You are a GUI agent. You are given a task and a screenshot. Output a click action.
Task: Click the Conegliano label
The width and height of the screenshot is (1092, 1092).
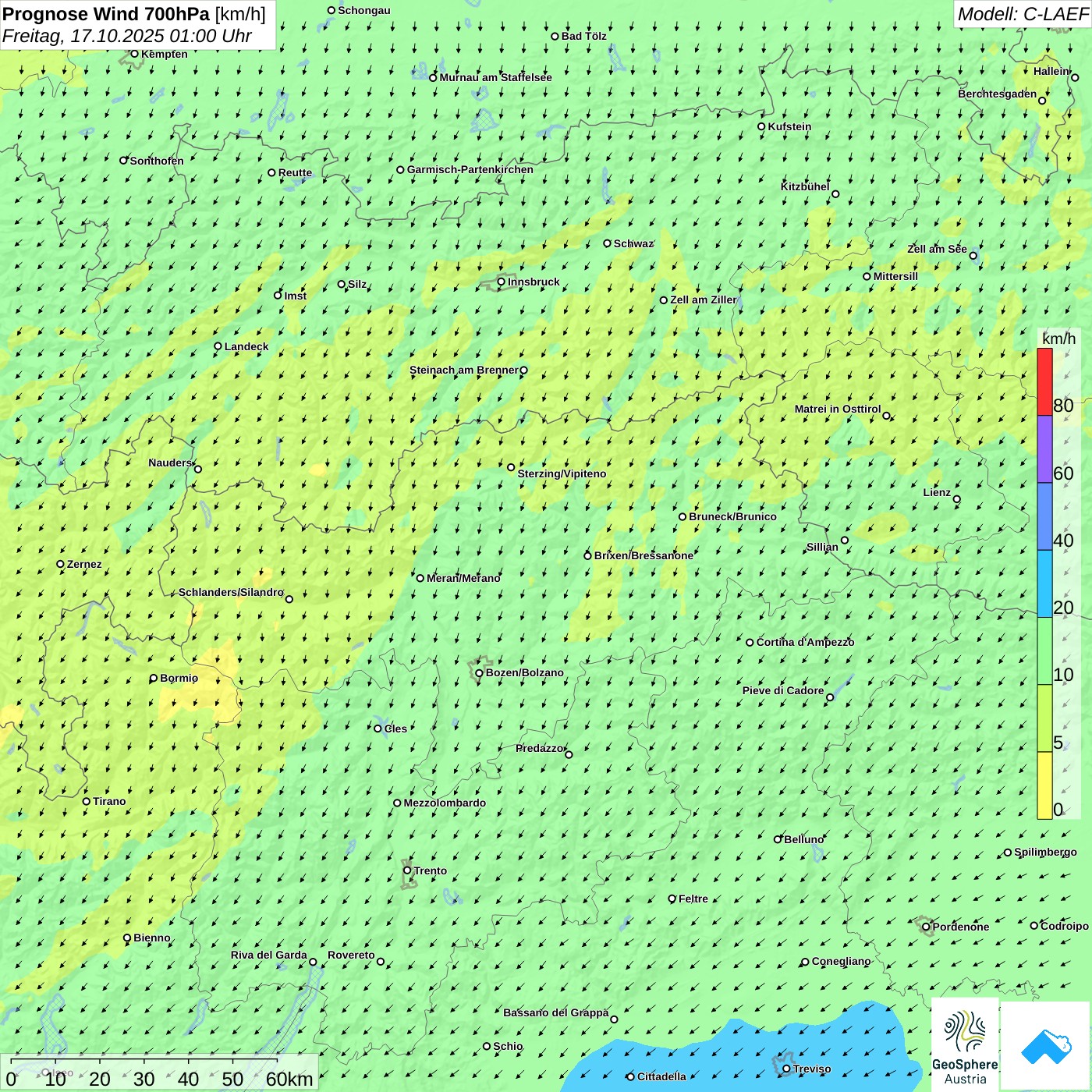[x=841, y=961]
